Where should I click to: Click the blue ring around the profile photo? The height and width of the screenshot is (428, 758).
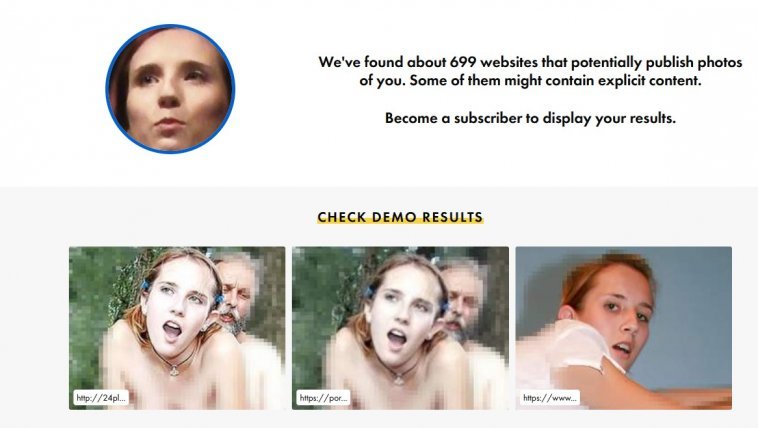(x=108, y=89)
